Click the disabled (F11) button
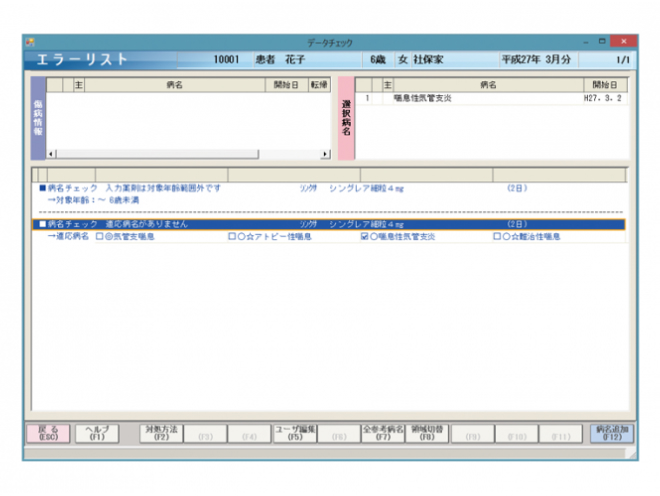This screenshot has height=496, width=660. 561,434
